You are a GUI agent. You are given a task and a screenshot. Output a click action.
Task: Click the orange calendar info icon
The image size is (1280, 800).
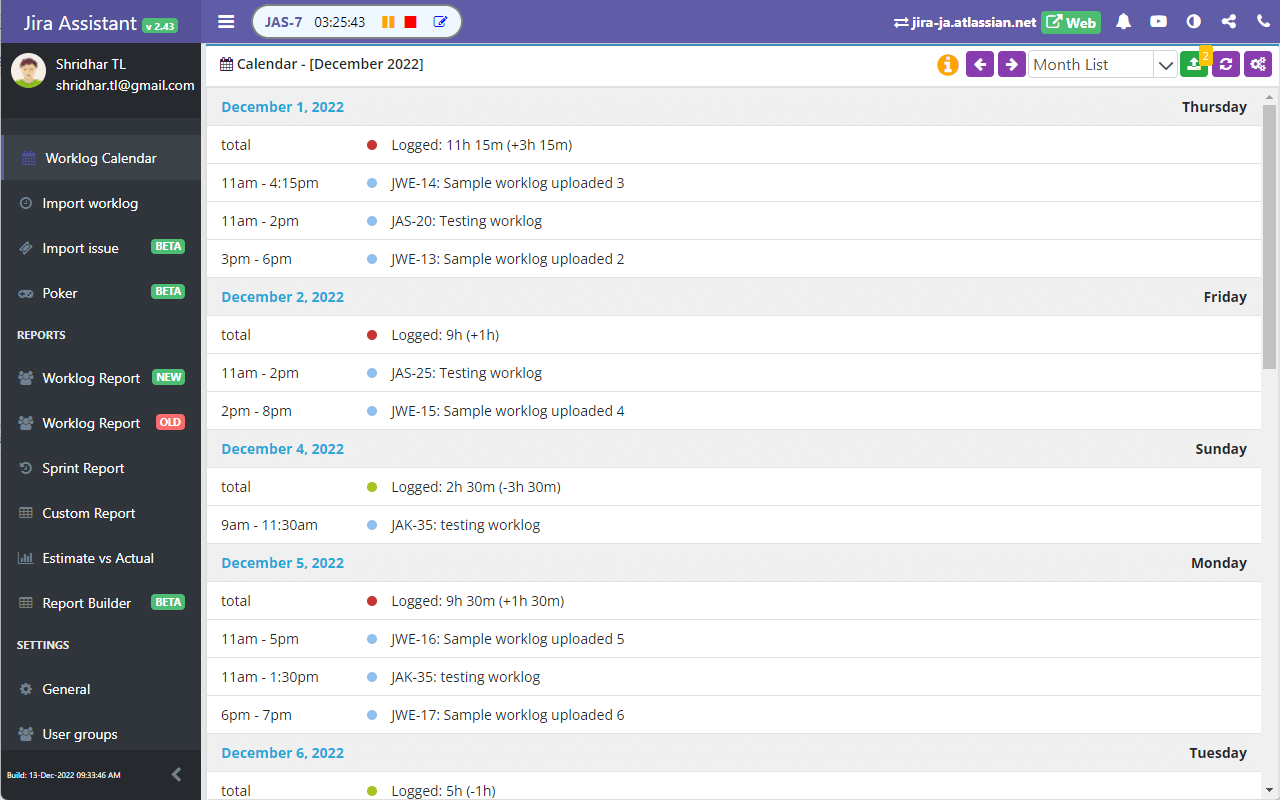tap(948, 65)
